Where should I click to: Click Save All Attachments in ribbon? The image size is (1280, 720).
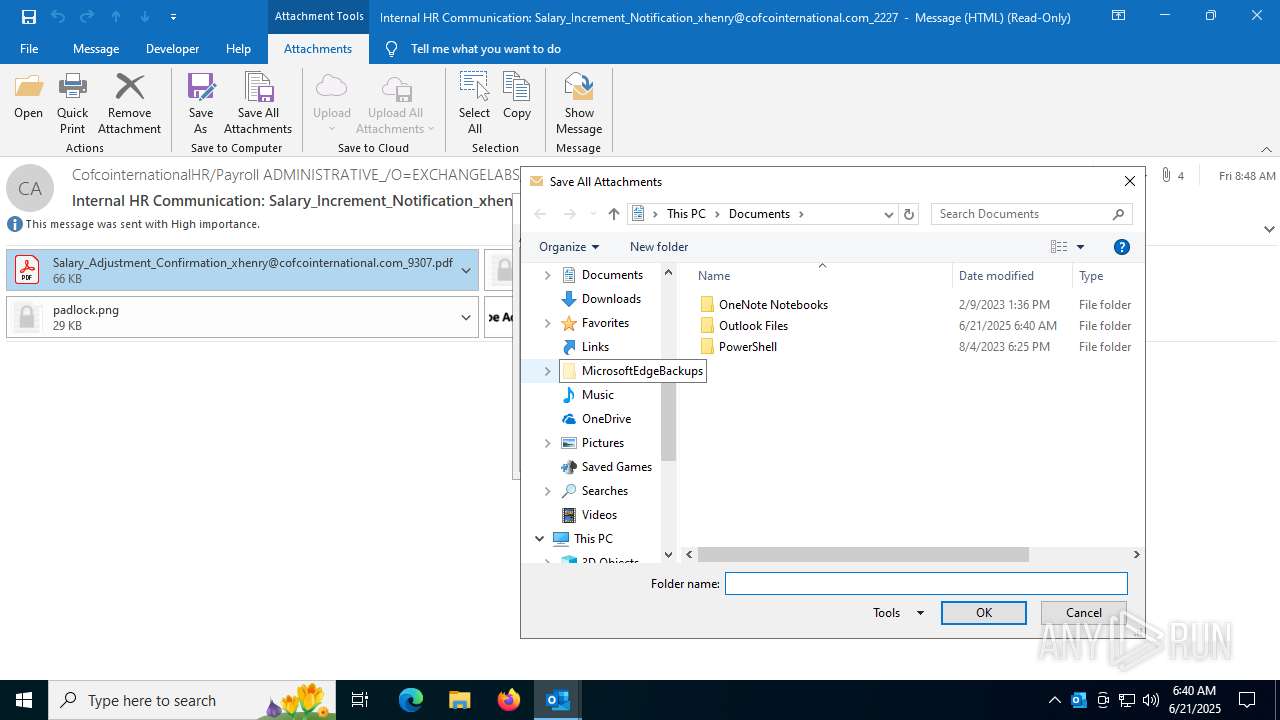pyautogui.click(x=258, y=104)
